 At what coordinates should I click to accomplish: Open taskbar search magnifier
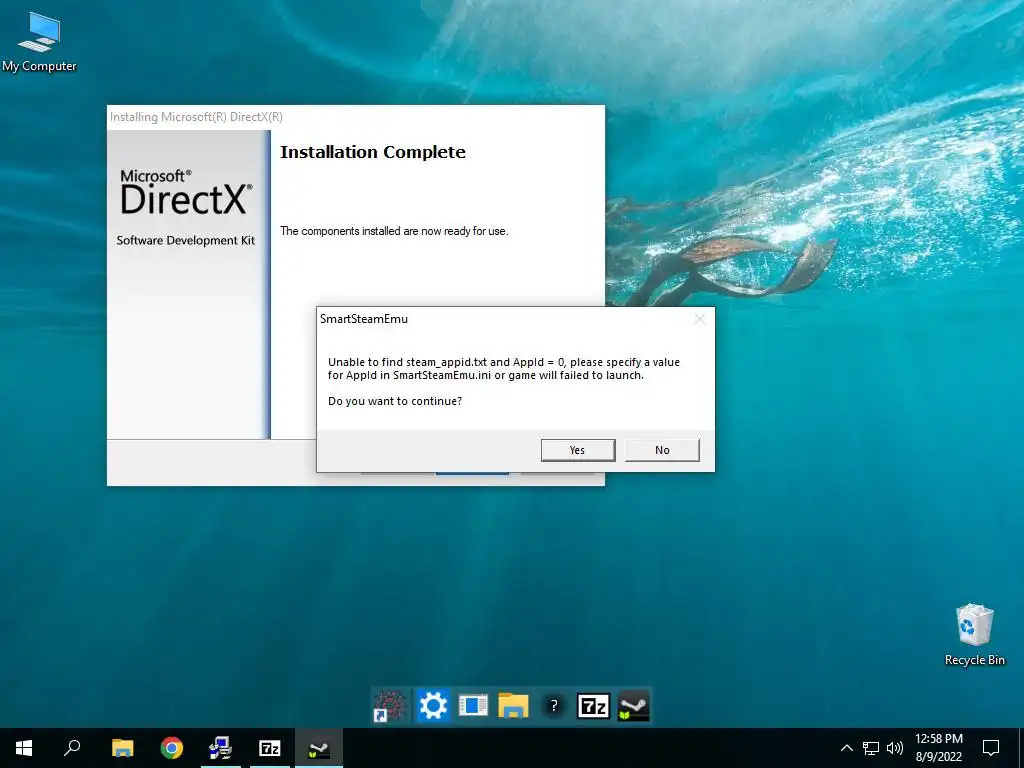coord(72,748)
